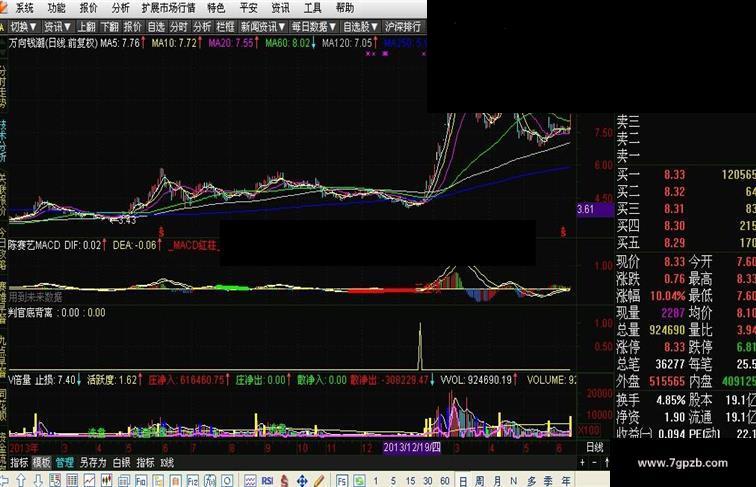Open the RSI indicator icon
This screenshot has width=756, height=487.
tap(268, 480)
